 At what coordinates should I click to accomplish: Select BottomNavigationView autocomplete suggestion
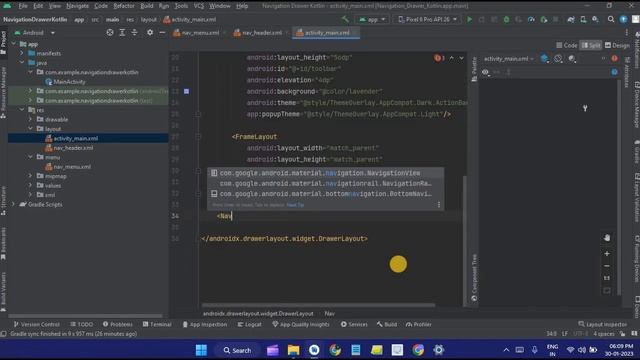(x=325, y=194)
